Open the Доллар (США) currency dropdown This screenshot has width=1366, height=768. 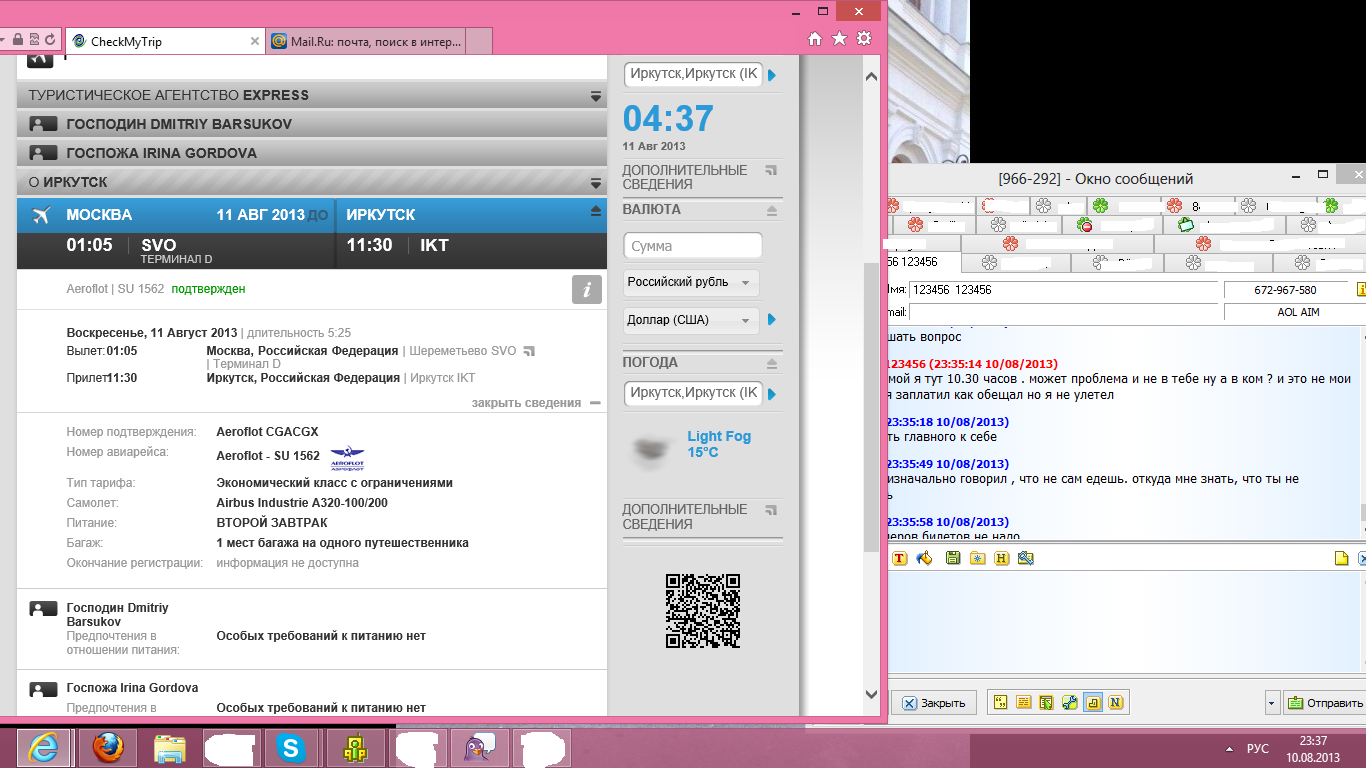(x=691, y=320)
